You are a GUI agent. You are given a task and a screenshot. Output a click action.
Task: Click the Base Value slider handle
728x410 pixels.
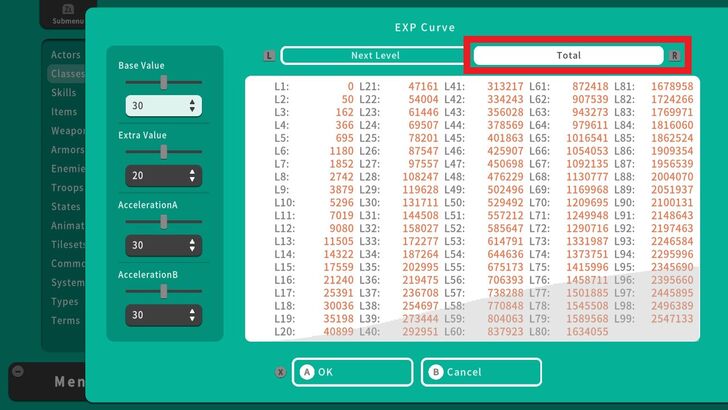pos(164,82)
